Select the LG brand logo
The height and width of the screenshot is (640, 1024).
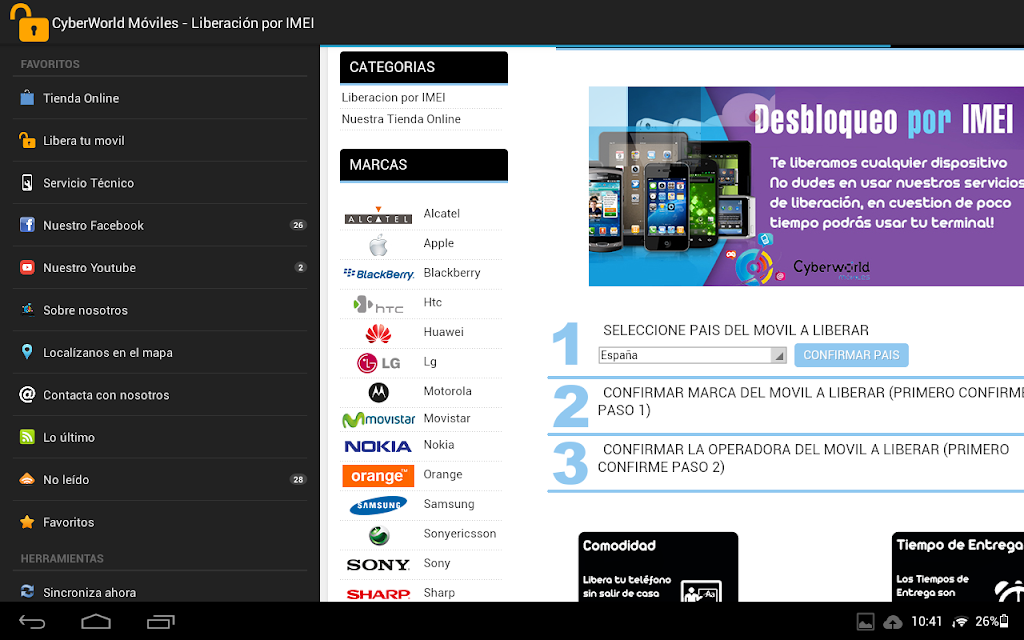(x=378, y=363)
